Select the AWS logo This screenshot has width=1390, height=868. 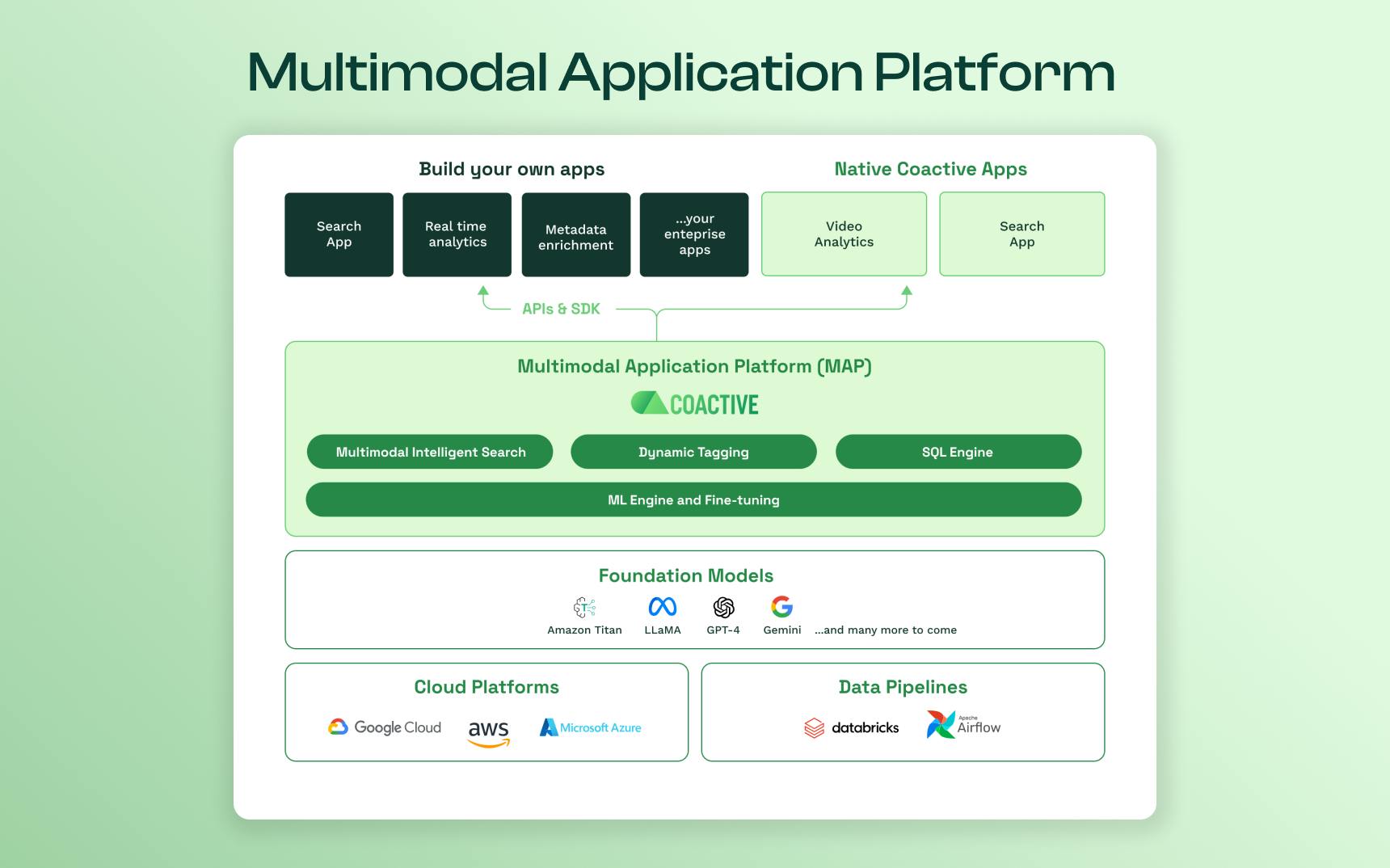[488, 728]
